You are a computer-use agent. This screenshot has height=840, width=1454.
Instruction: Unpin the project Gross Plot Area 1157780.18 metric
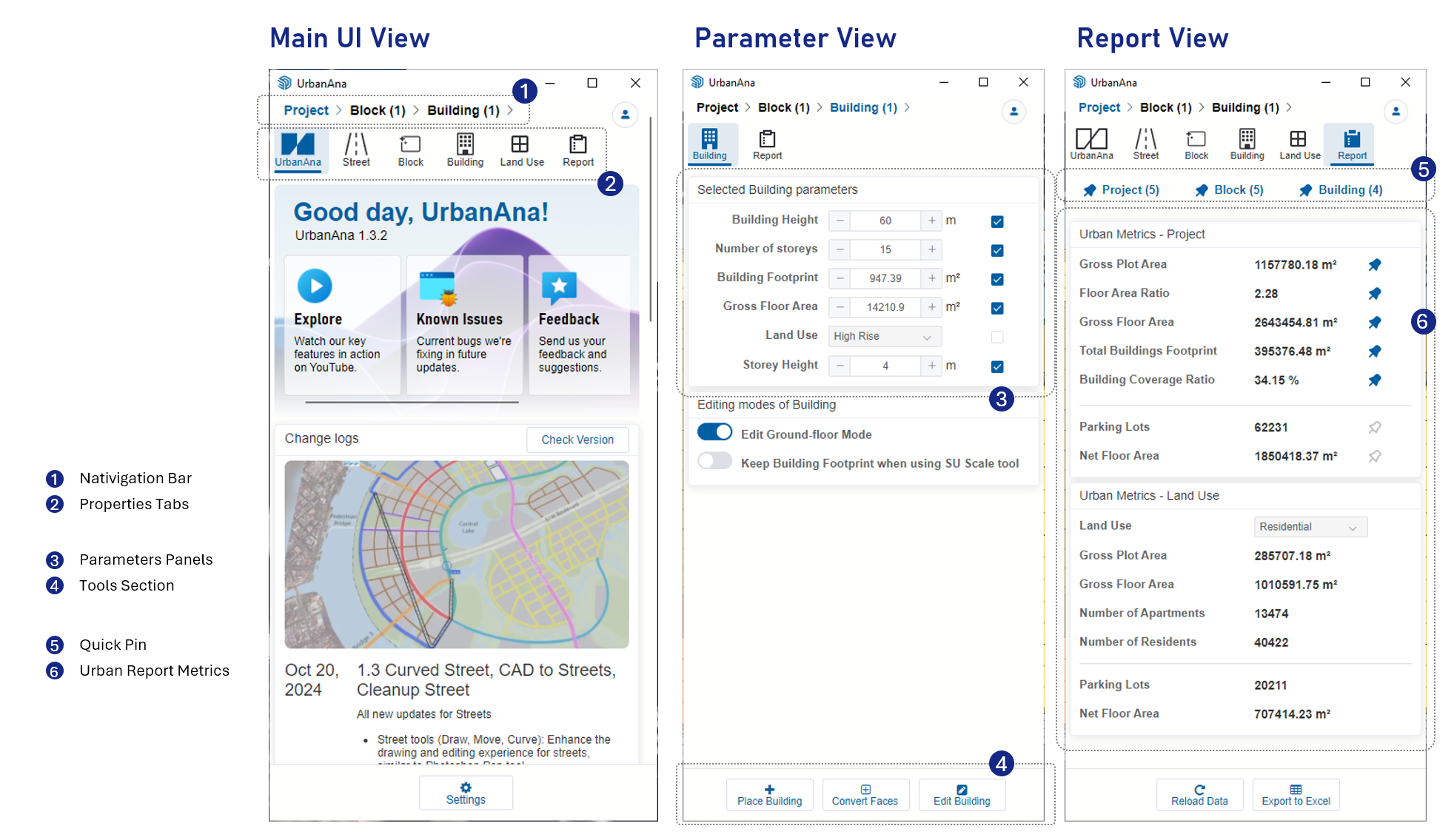[x=1375, y=265]
